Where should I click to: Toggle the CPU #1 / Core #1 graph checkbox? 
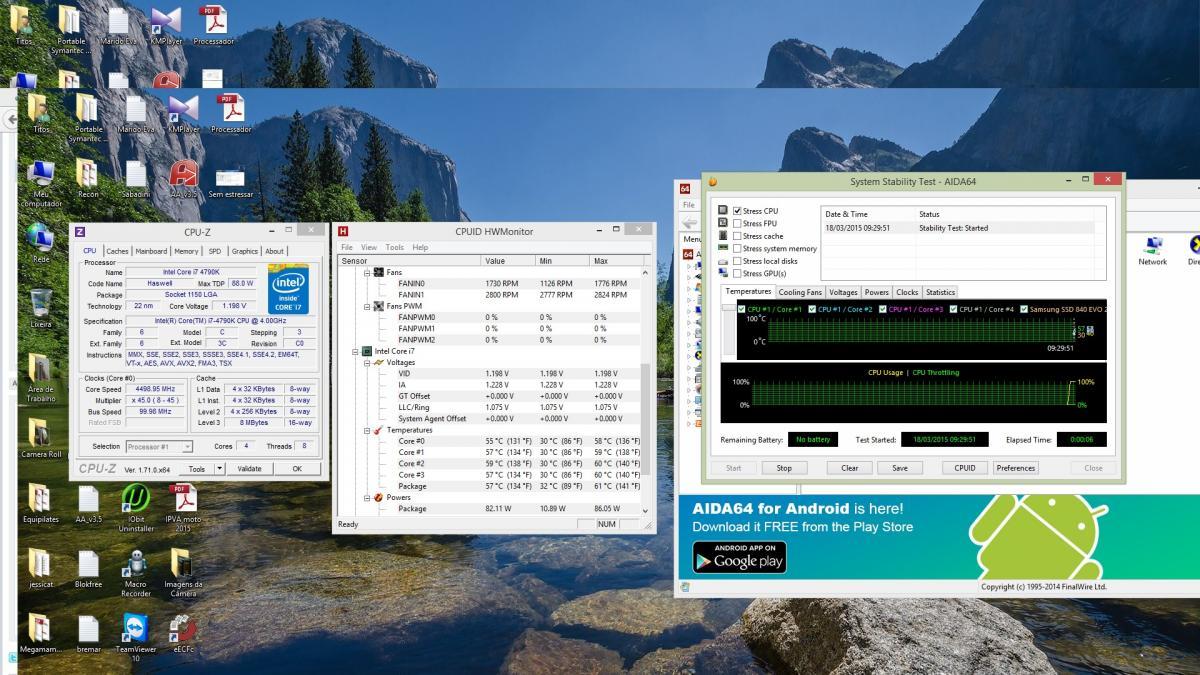click(742, 309)
